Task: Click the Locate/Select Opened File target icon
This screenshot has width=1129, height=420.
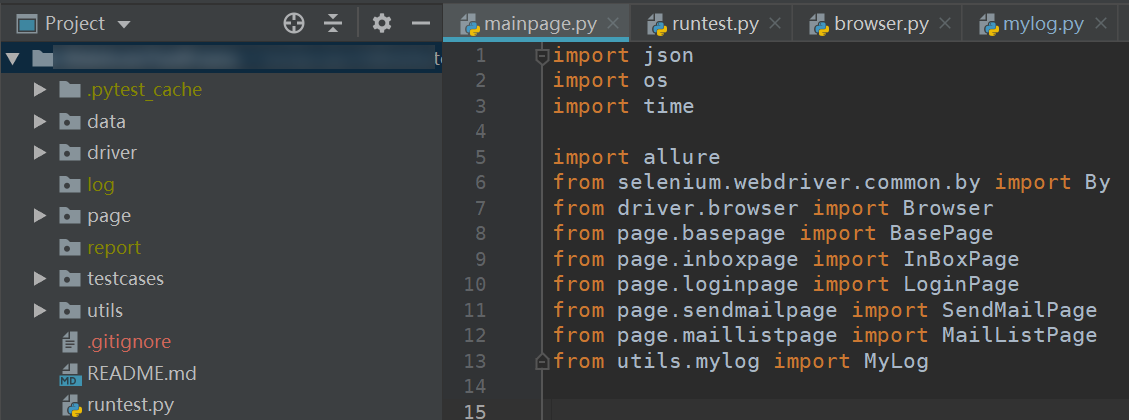Action: coord(293,23)
